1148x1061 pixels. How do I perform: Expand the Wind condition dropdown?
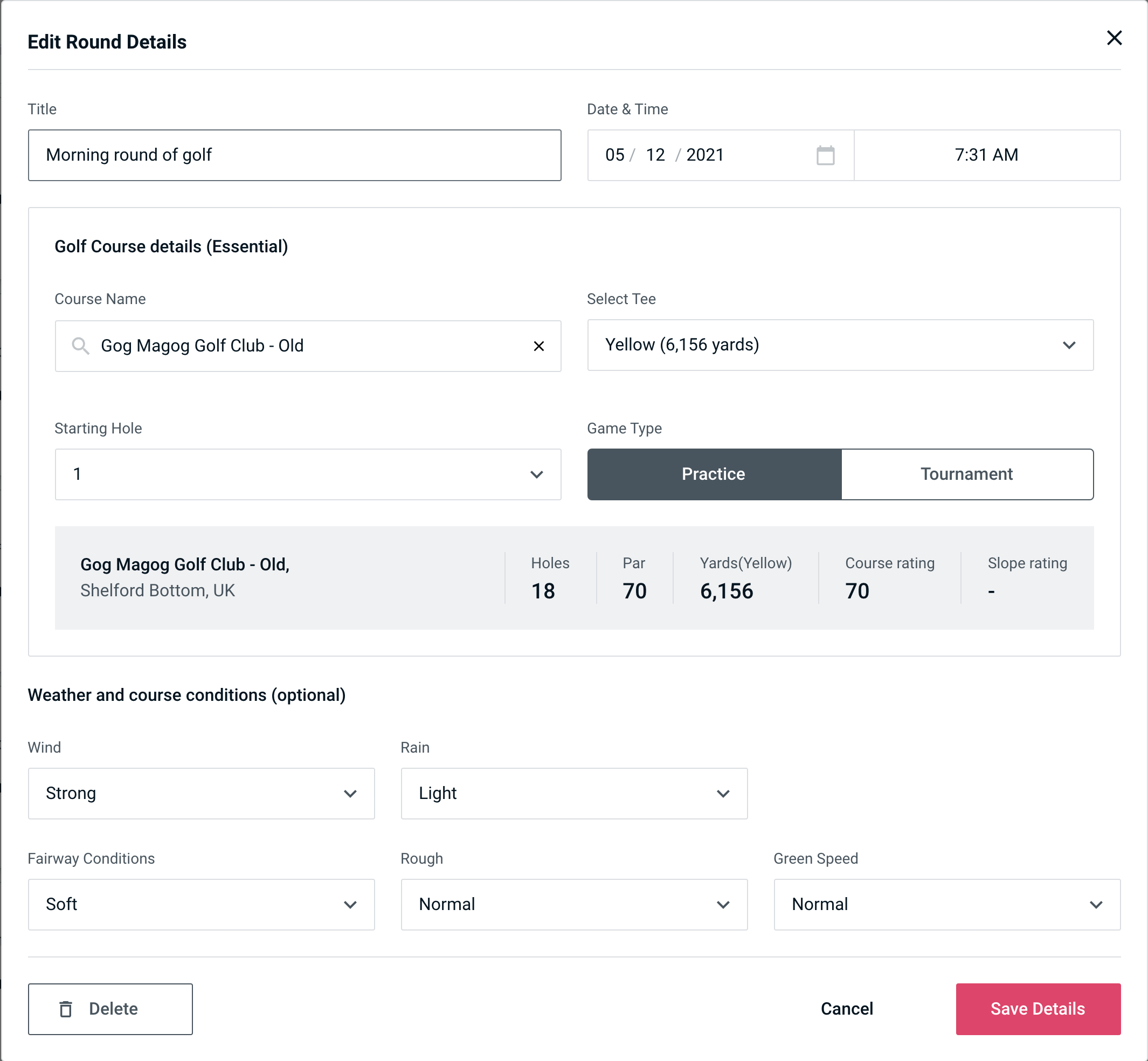(351, 793)
